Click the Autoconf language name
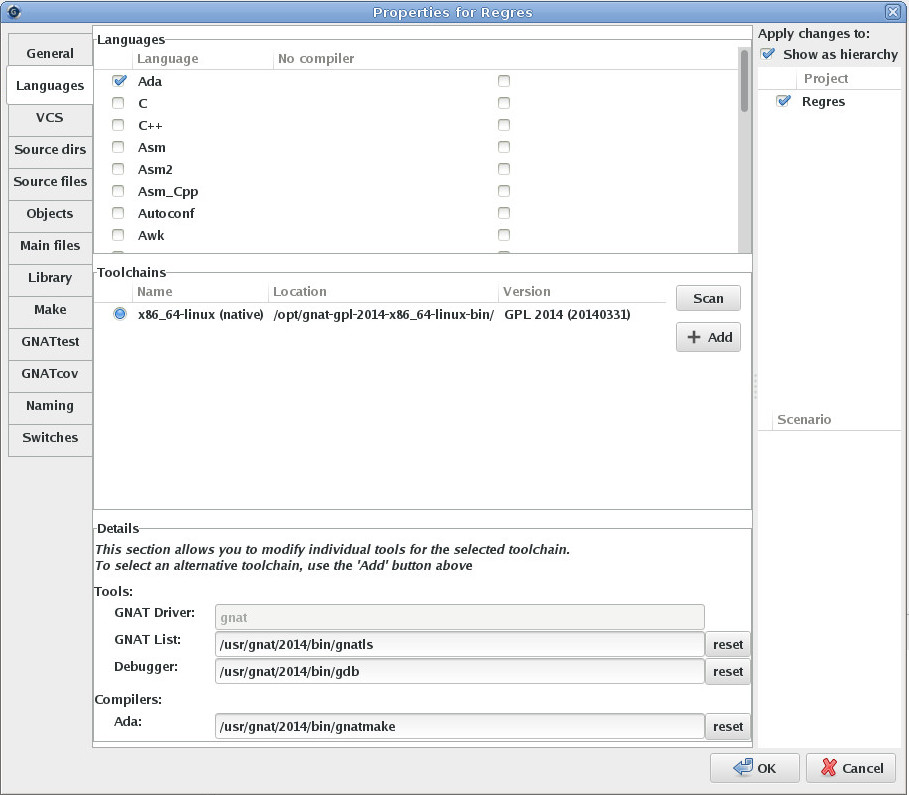909x795 pixels. pos(166,213)
